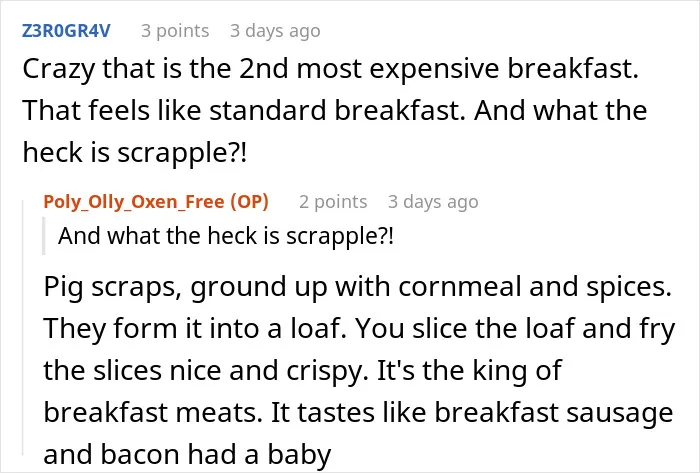
Task: Open the 3 days ago timestamp on the OP reply
Action: [x=433, y=202]
